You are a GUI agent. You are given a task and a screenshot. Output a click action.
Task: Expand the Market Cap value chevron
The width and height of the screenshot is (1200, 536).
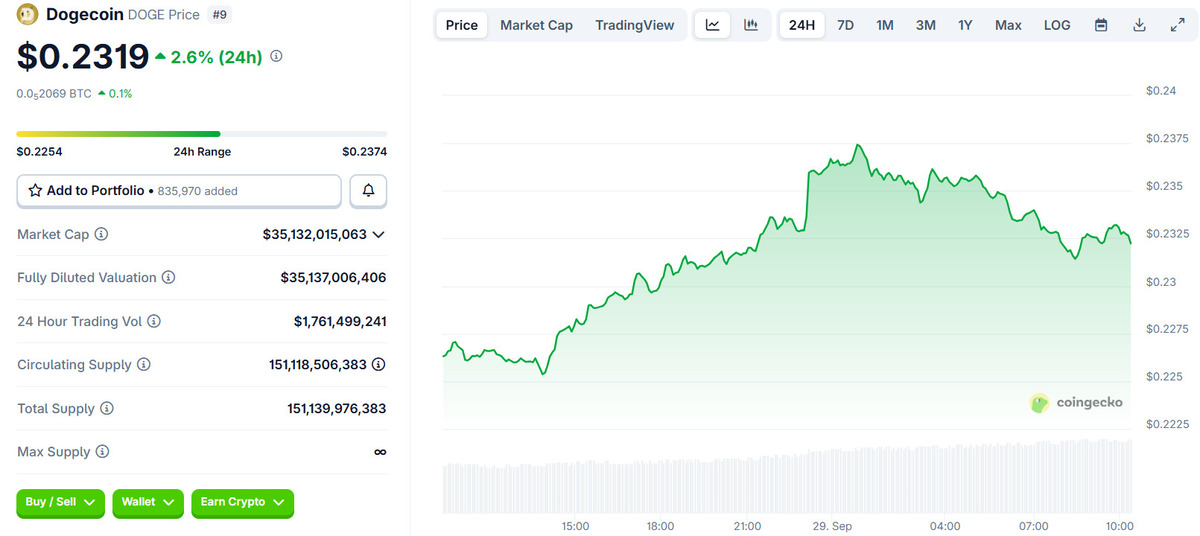[378, 234]
